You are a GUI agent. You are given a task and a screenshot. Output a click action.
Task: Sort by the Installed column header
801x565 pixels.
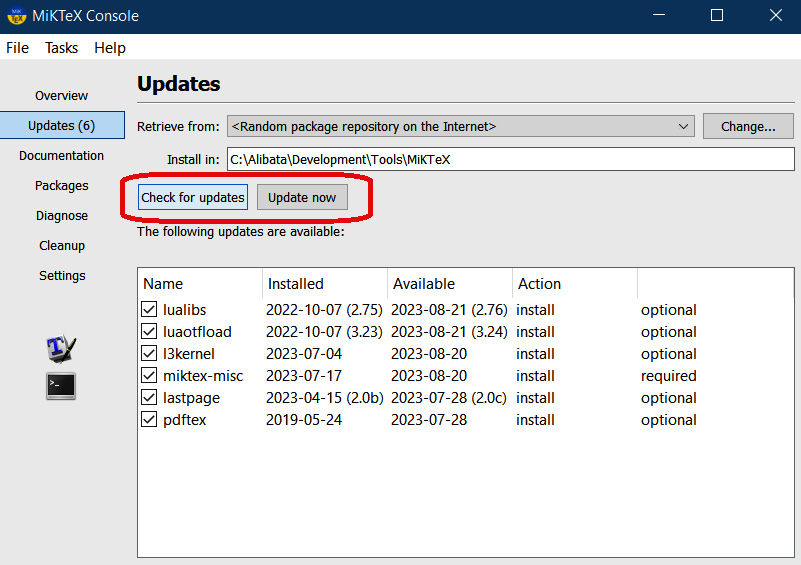325,284
